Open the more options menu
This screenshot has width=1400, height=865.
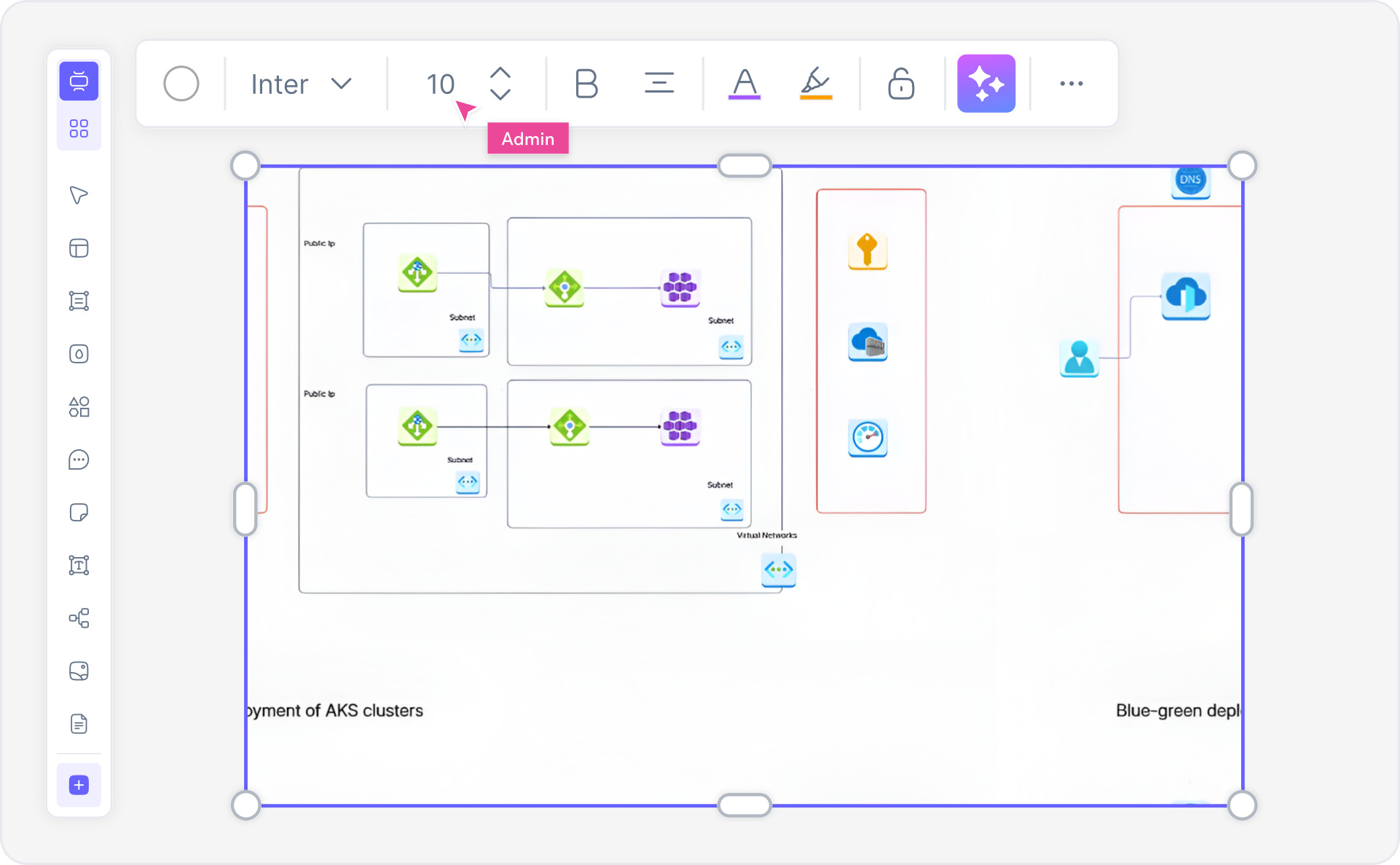(x=1071, y=83)
